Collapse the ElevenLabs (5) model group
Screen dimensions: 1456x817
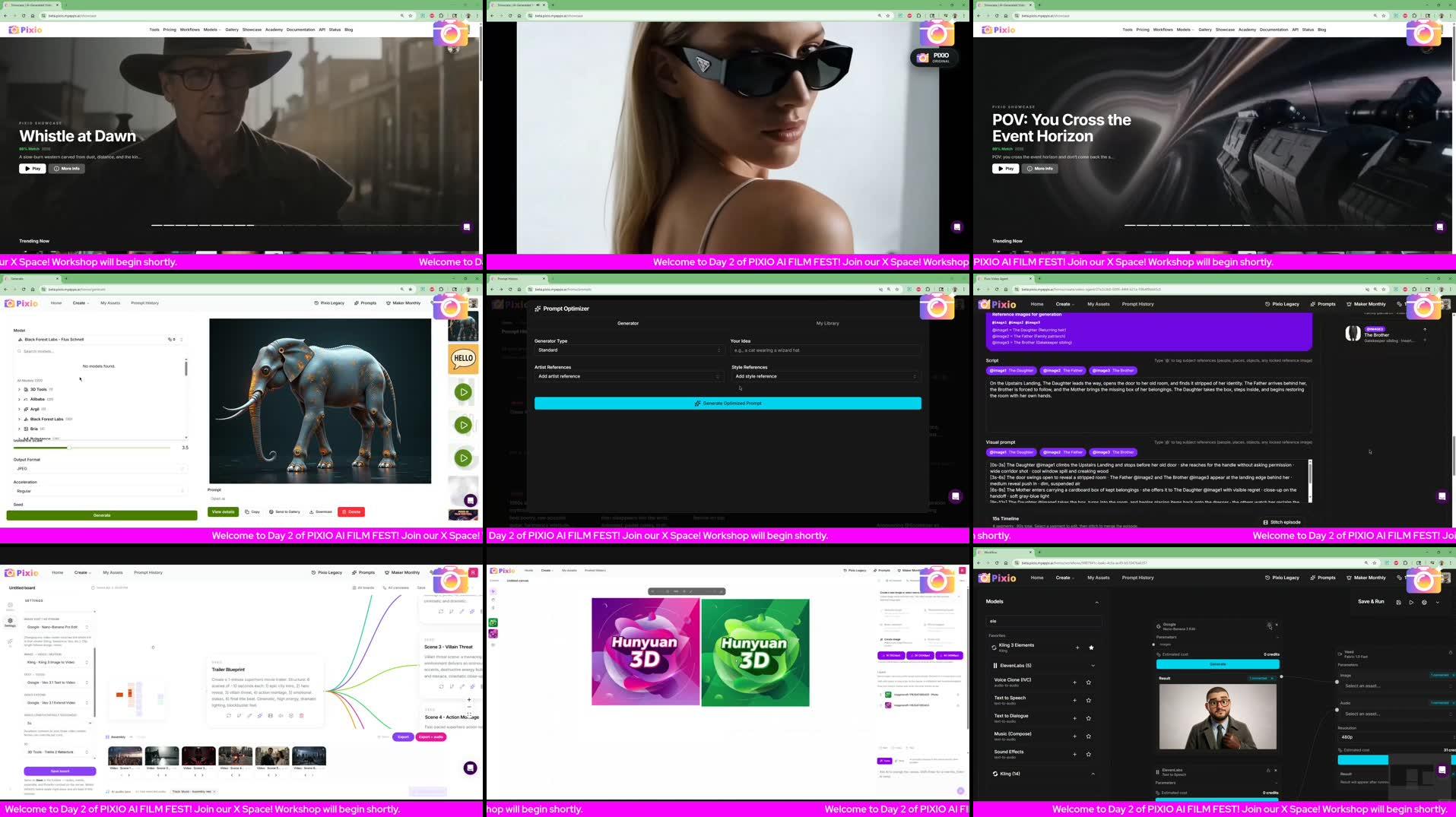click(x=1093, y=665)
